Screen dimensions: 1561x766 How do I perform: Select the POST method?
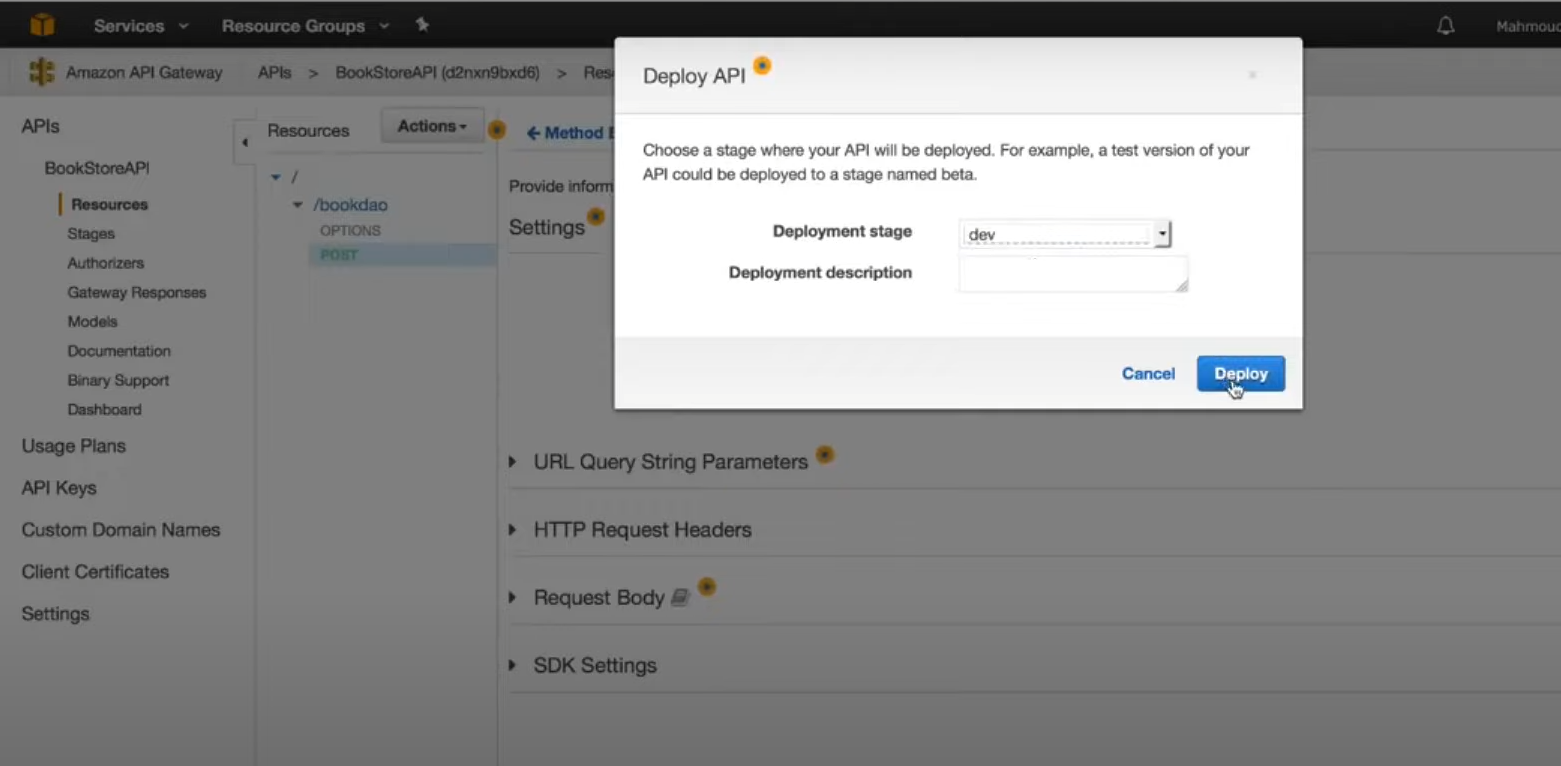click(339, 255)
